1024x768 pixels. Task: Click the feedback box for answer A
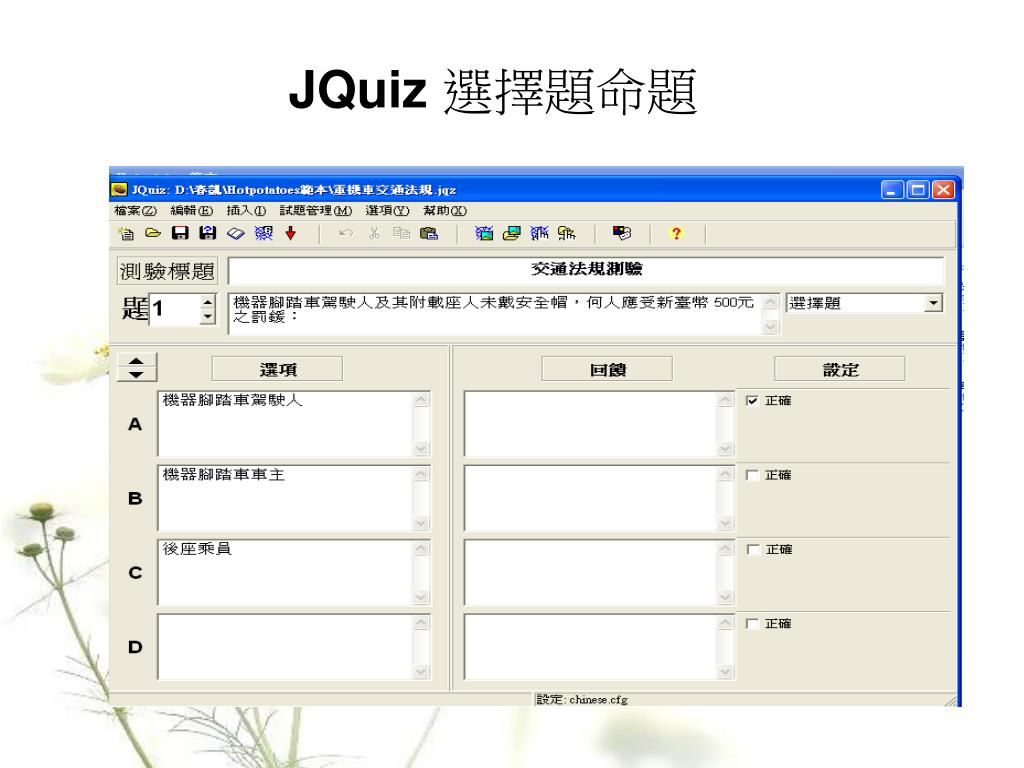[591, 423]
